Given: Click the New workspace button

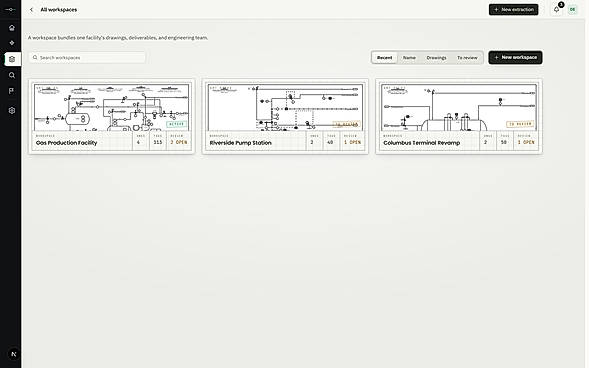Looking at the screenshot, I should [x=515, y=57].
